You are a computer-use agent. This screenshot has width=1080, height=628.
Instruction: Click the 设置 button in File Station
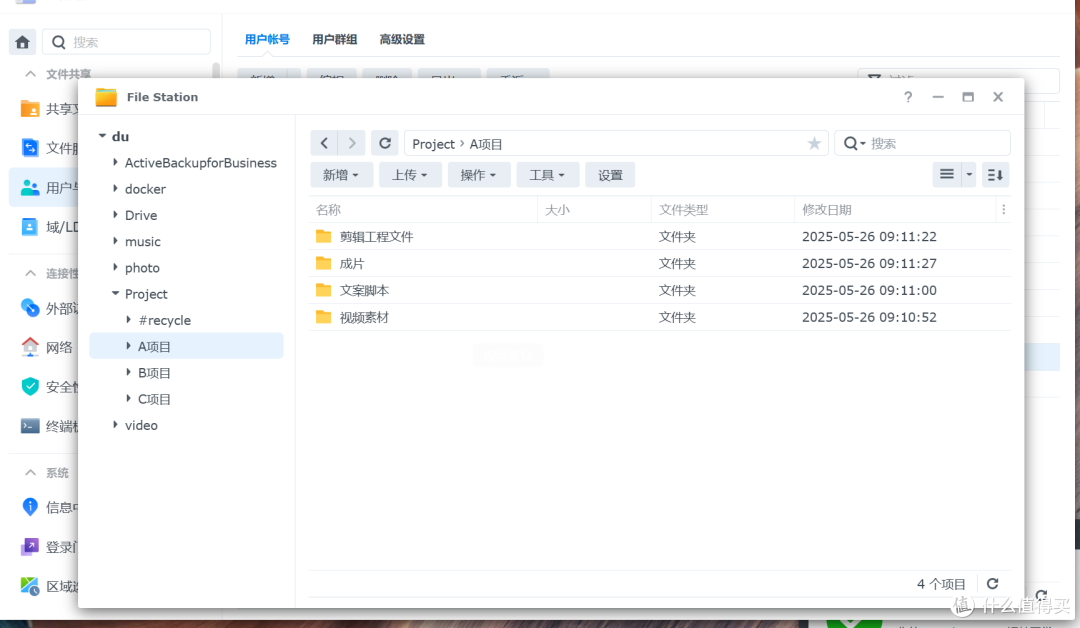tap(610, 175)
